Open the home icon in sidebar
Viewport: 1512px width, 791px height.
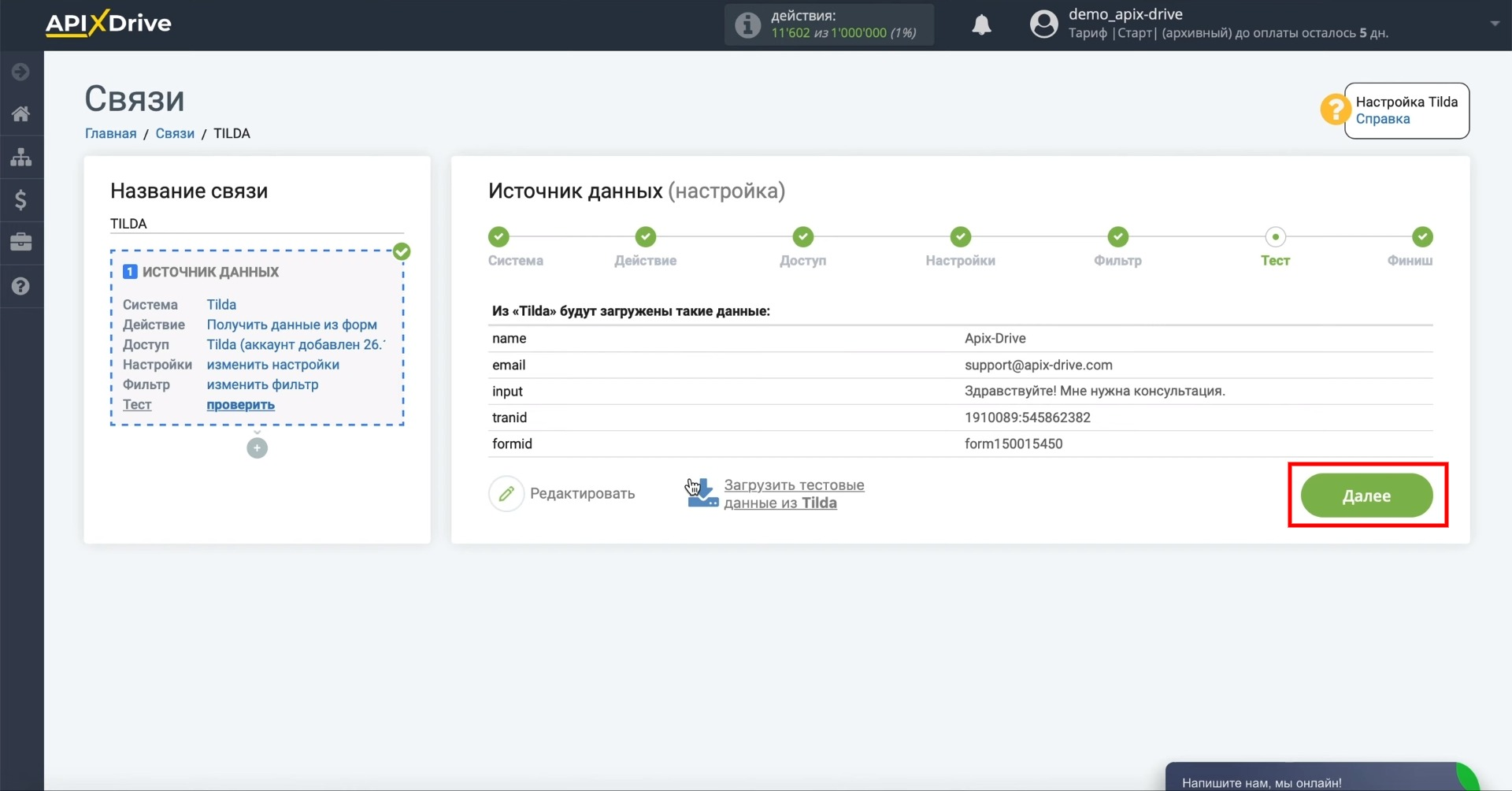click(21, 113)
